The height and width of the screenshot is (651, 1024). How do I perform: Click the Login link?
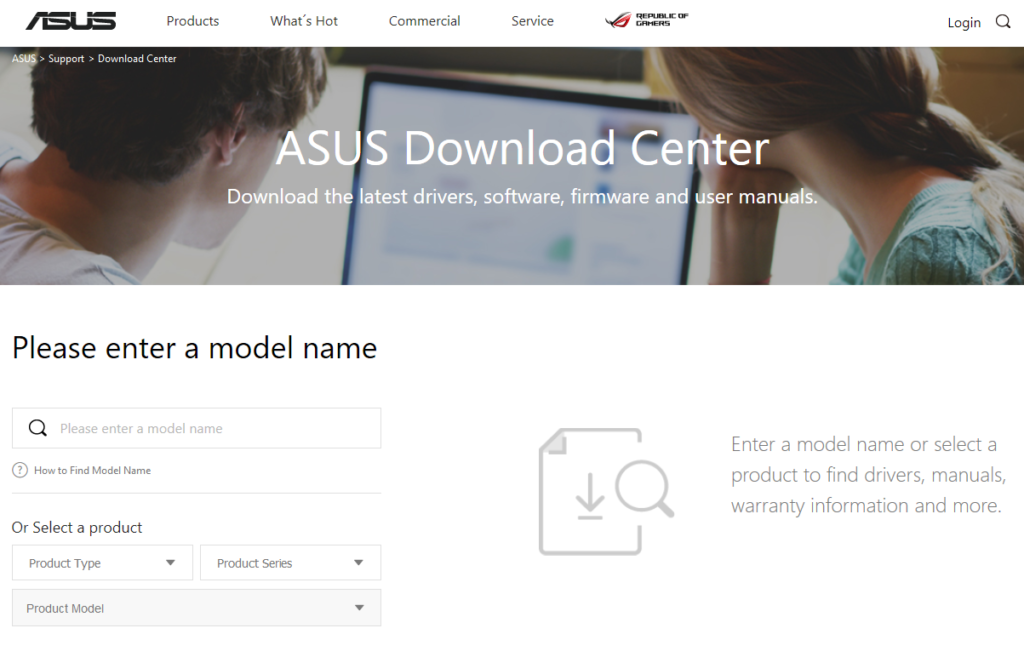click(964, 22)
